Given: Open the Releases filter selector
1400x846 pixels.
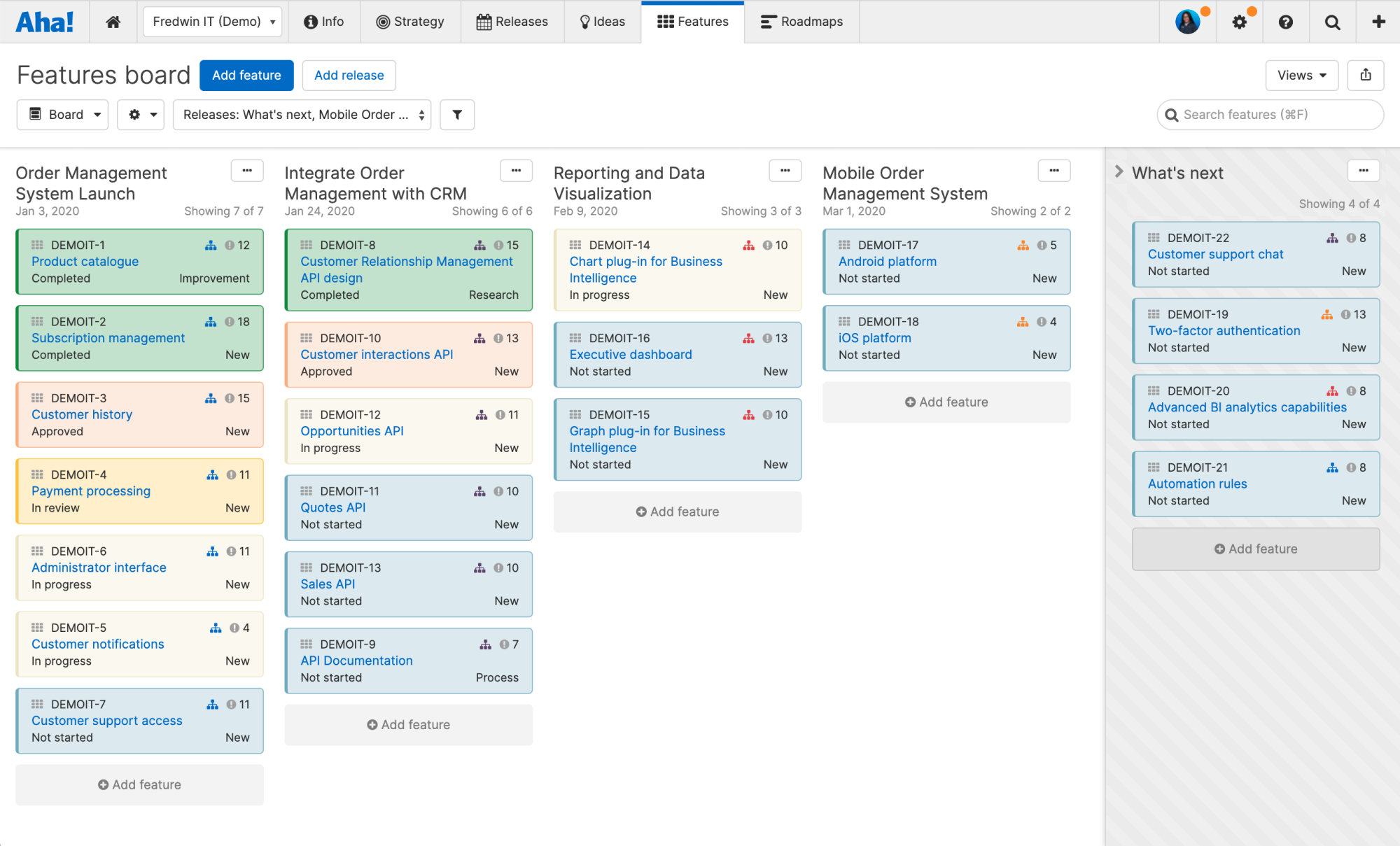Looking at the screenshot, I should pyautogui.click(x=302, y=115).
